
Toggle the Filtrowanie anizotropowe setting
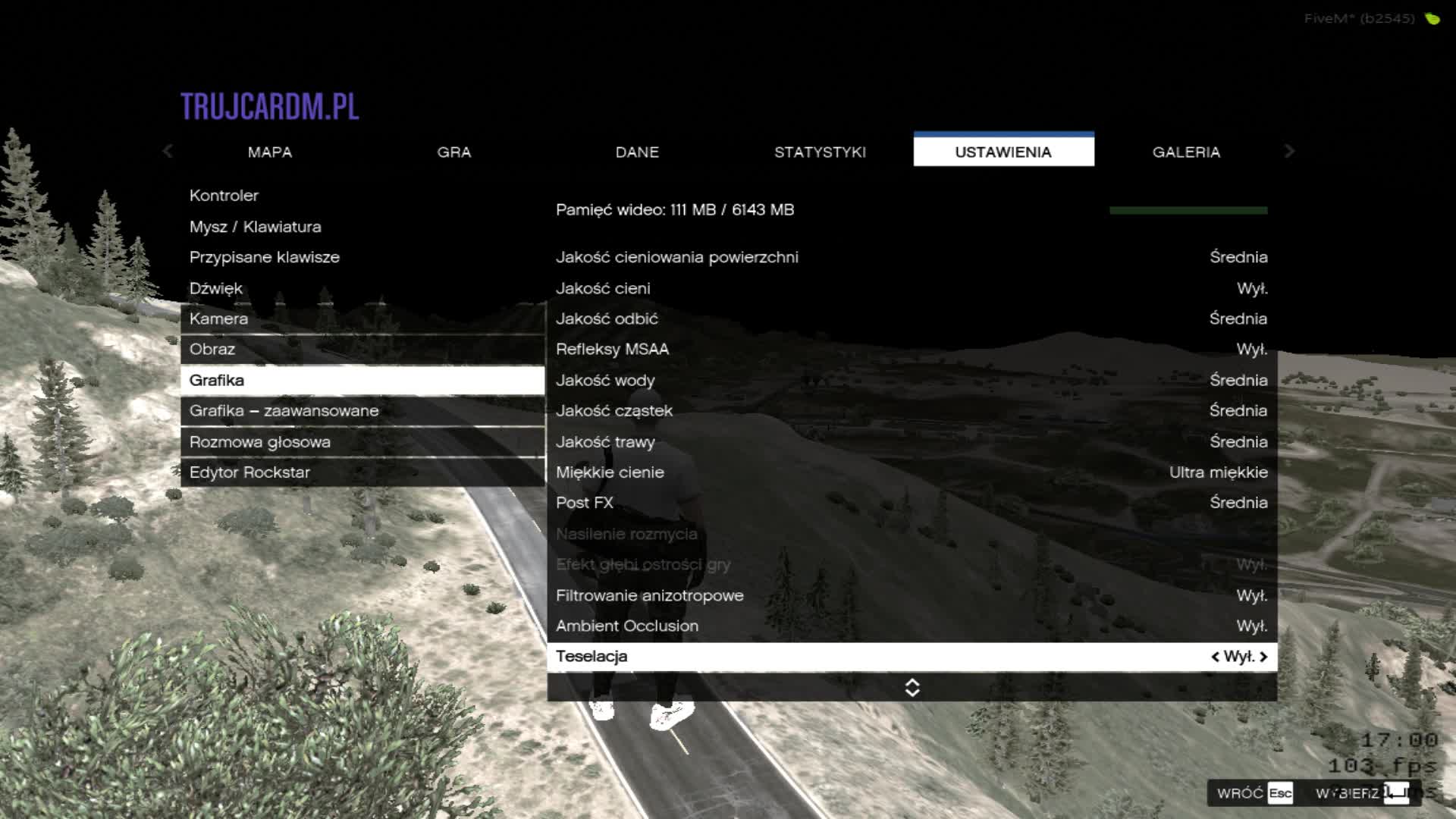click(x=1251, y=596)
